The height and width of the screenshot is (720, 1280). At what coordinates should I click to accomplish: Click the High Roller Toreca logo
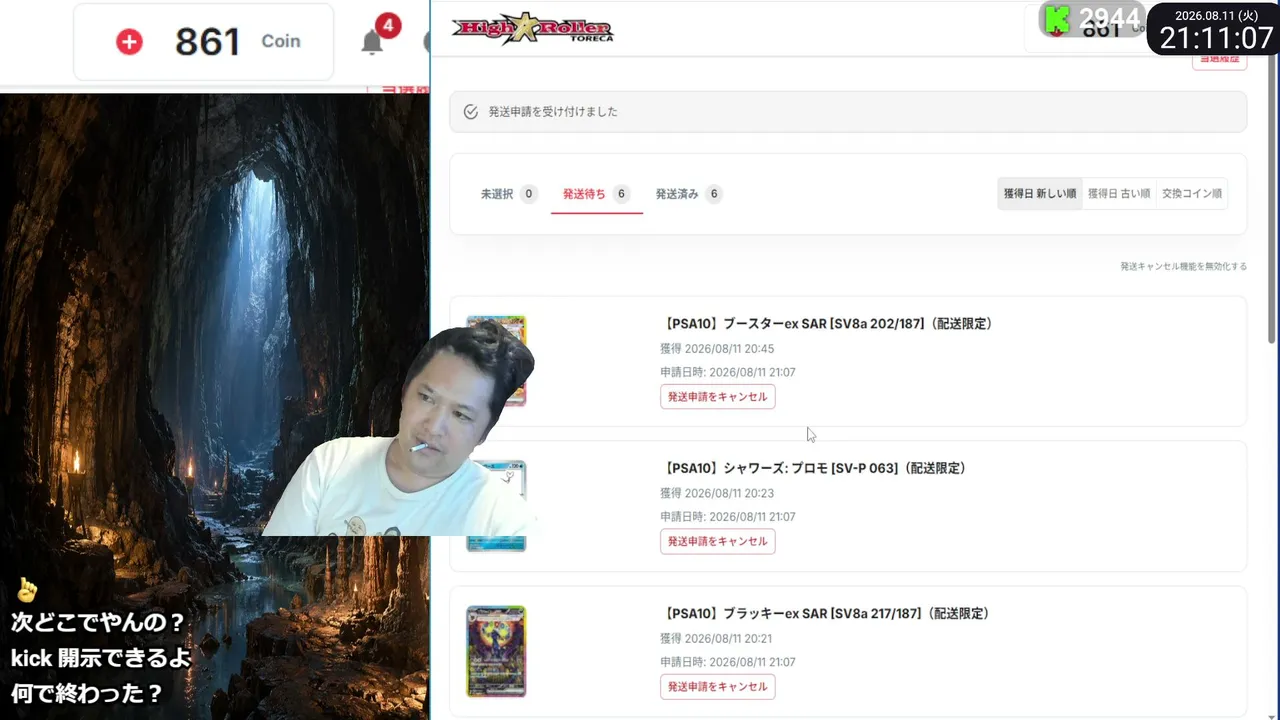(532, 28)
